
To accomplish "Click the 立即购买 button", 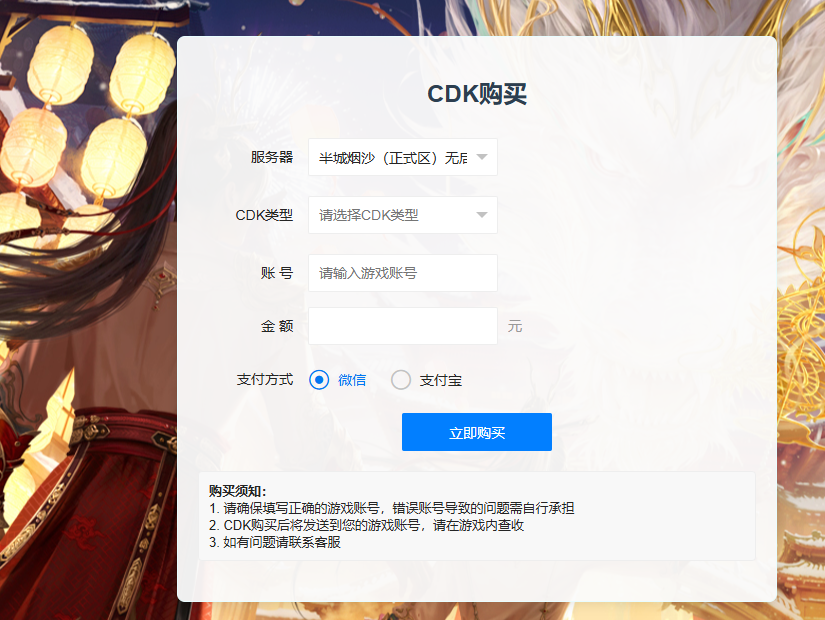I will pyautogui.click(x=477, y=432).
